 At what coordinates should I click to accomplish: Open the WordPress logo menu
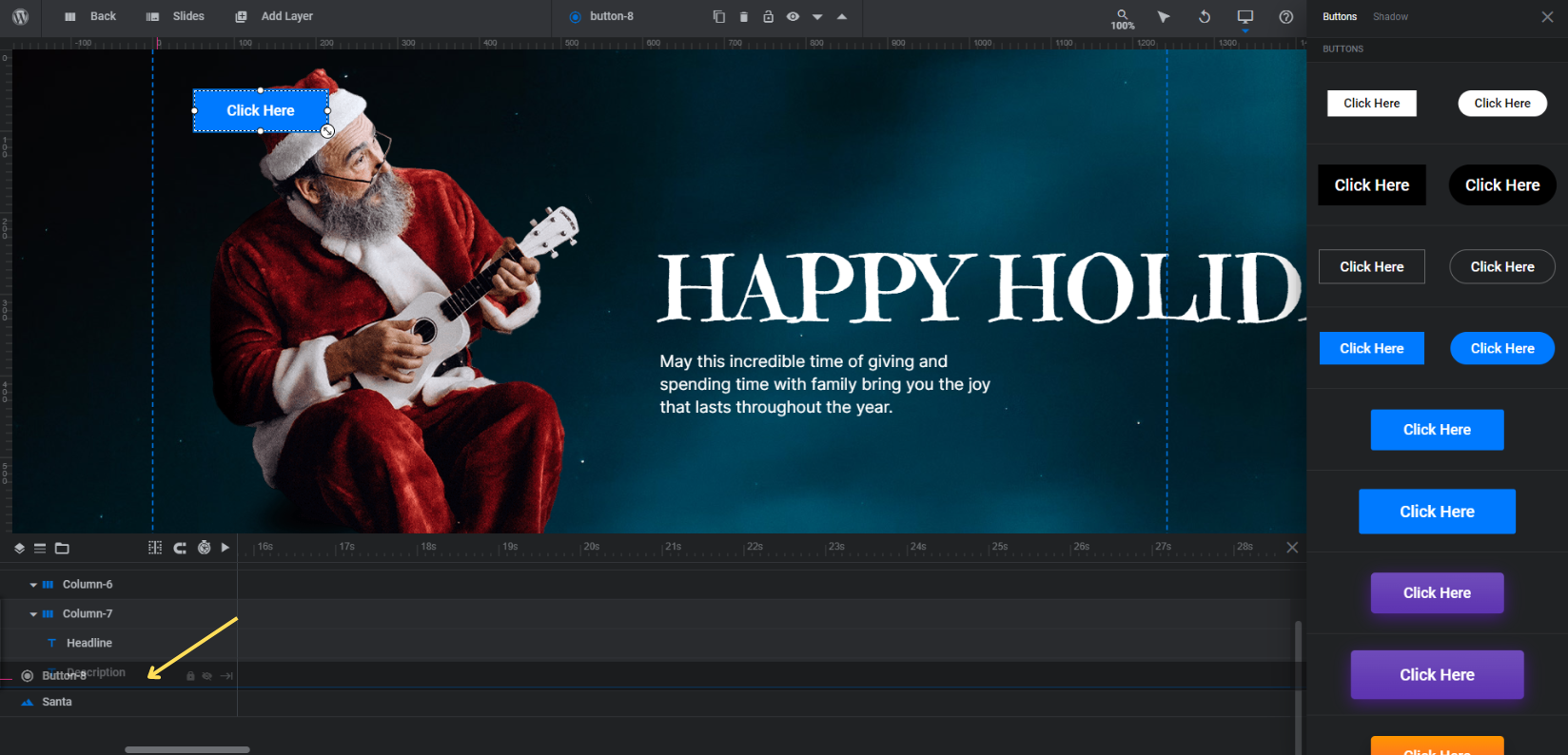point(20,17)
